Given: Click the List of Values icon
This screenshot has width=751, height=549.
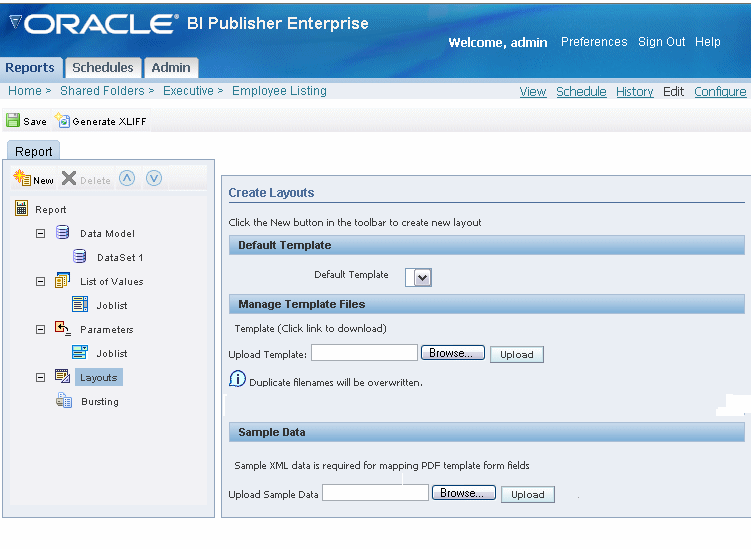Looking at the screenshot, I should pyautogui.click(x=62, y=280).
